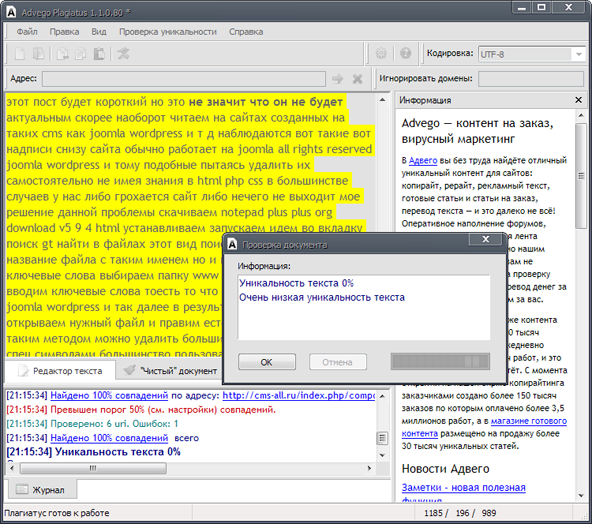Open the first Найдено 100% совпадений link
This screenshot has width=592, height=524.
tap(109, 395)
